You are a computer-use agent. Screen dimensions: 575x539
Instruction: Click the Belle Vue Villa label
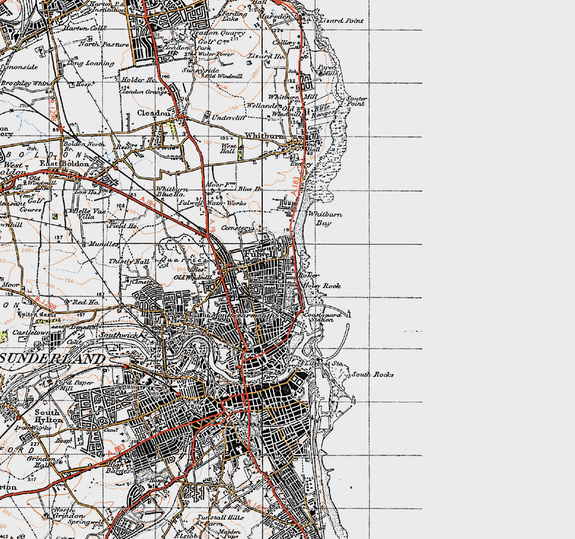(x=89, y=214)
